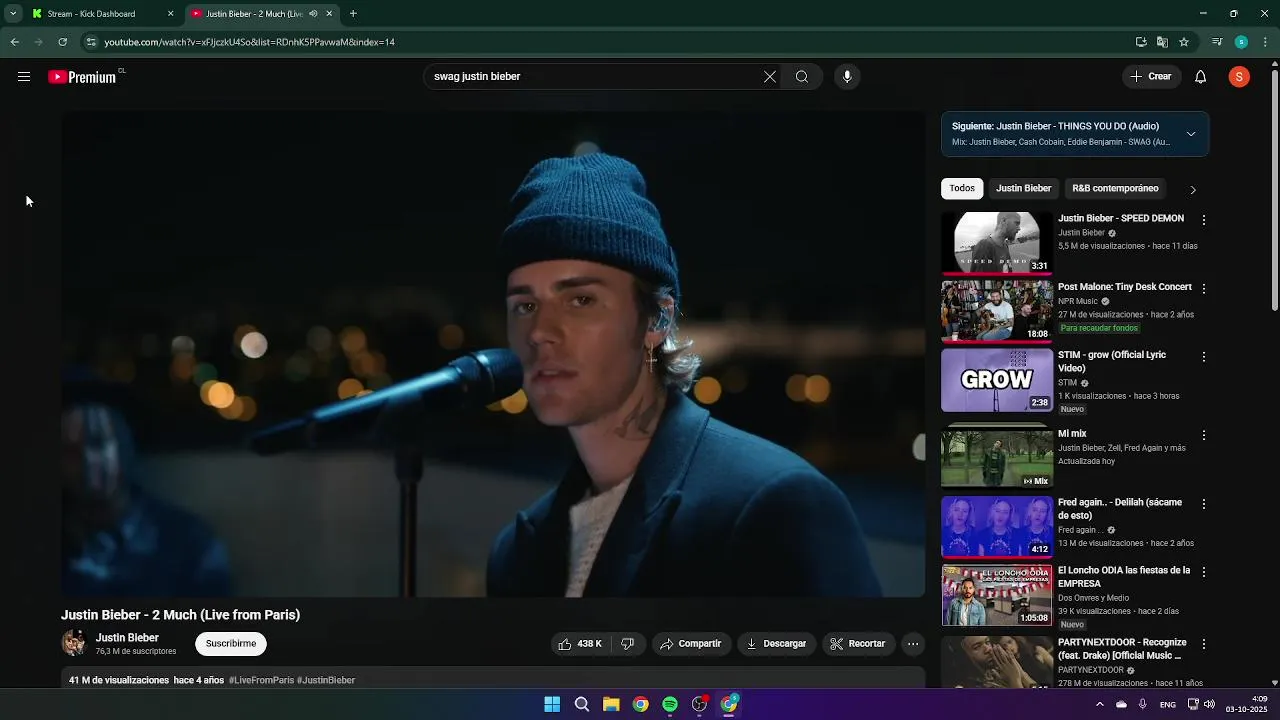1280x720 pixels.
Task: Click the Recortar button
Action: pos(857,644)
